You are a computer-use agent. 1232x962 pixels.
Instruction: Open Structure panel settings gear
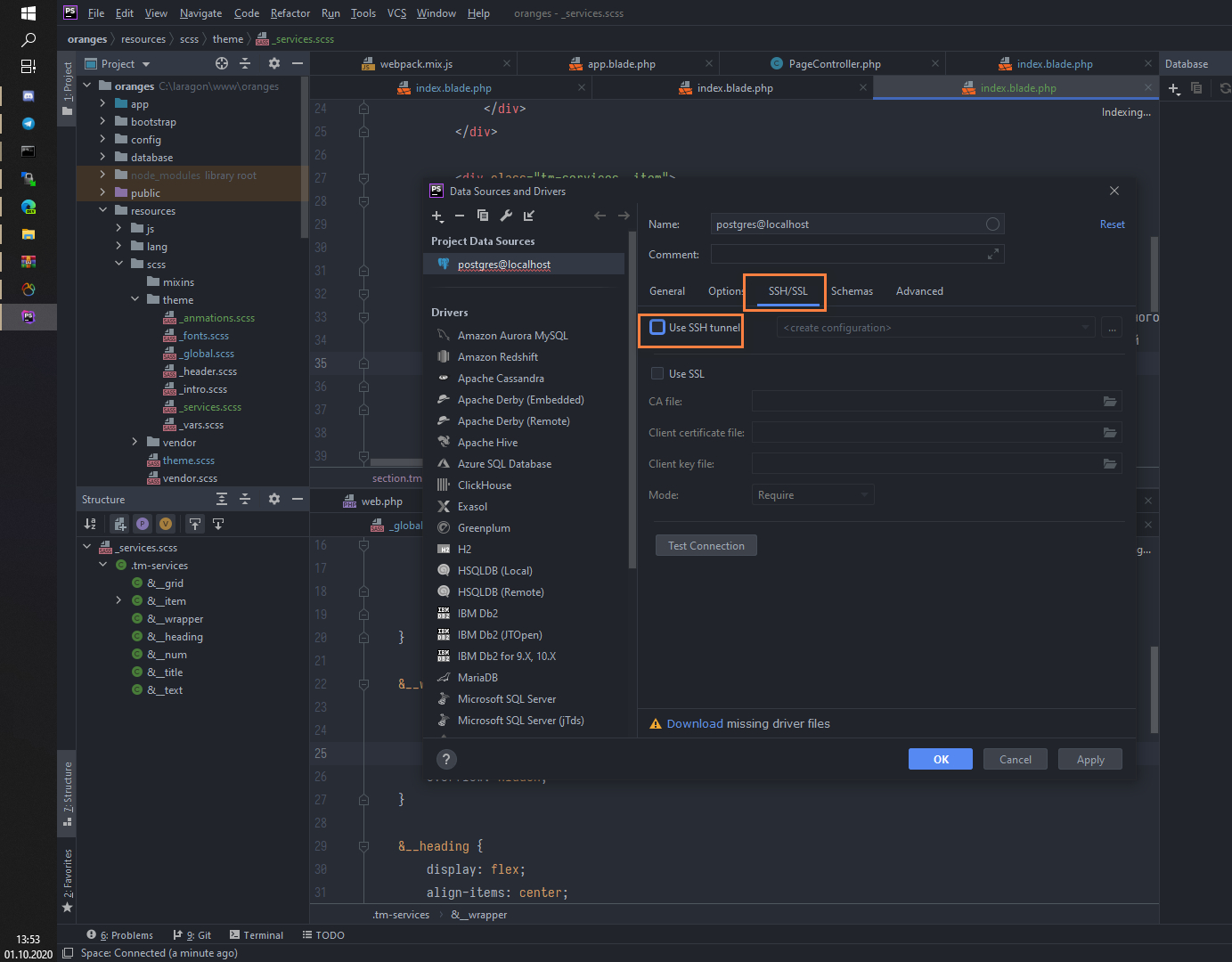tap(274, 499)
